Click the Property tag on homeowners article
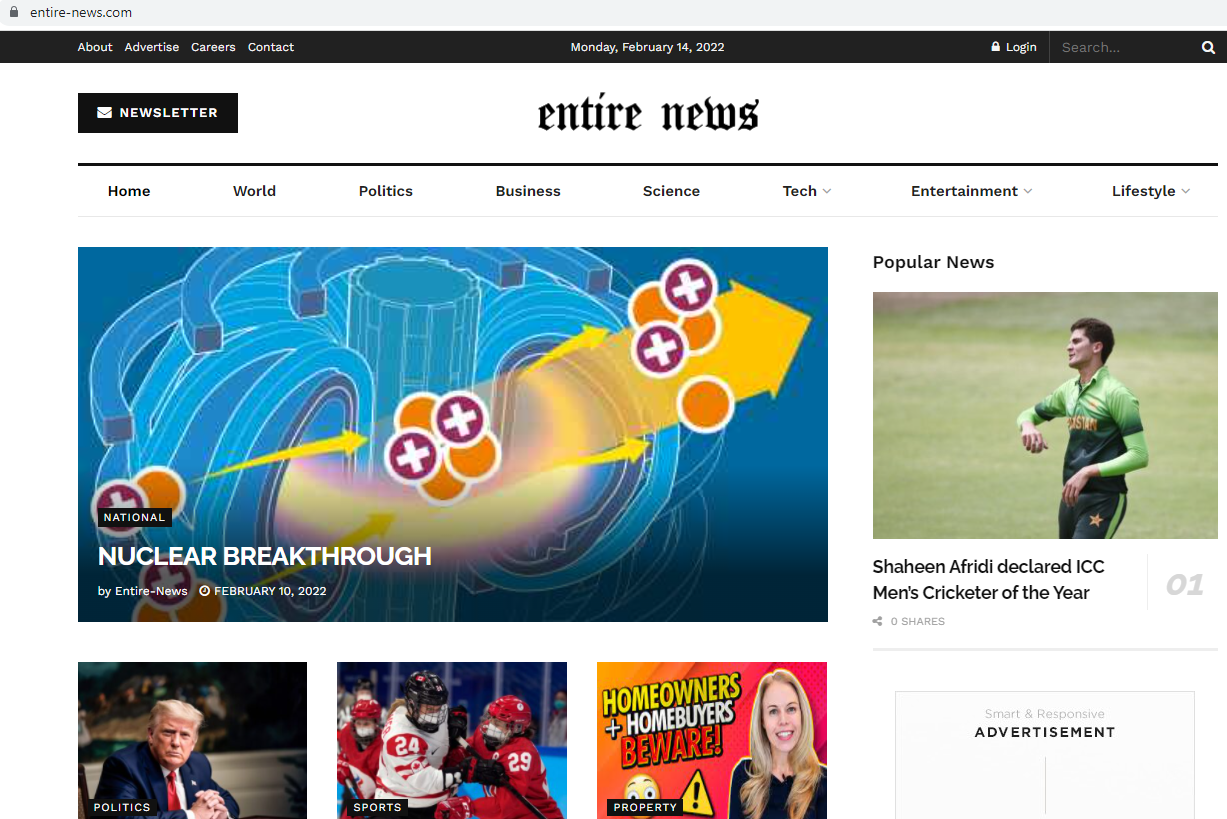Viewport: 1227px width, 819px height. 645,807
